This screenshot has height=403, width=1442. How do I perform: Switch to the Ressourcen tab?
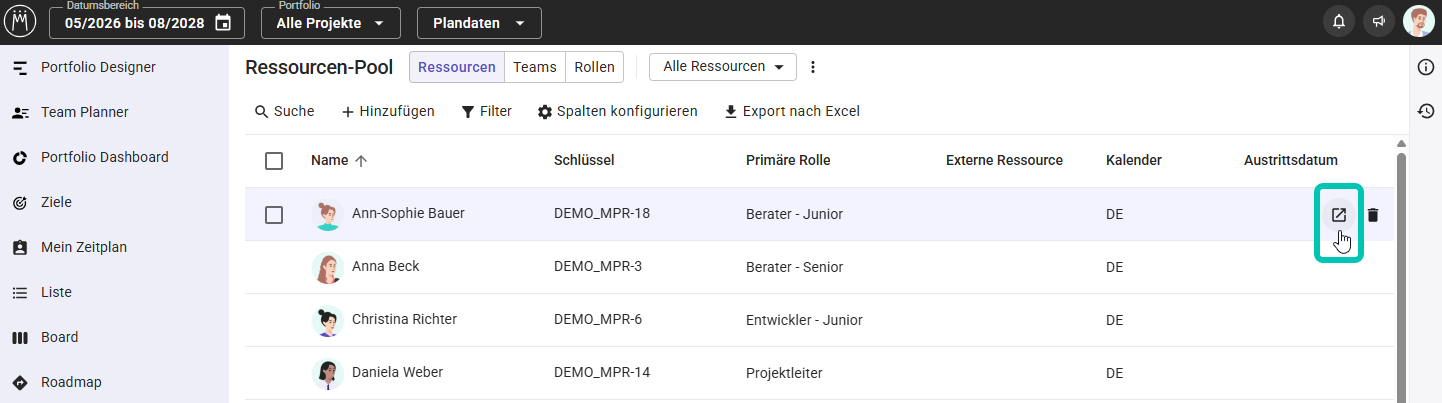(x=457, y=67)
